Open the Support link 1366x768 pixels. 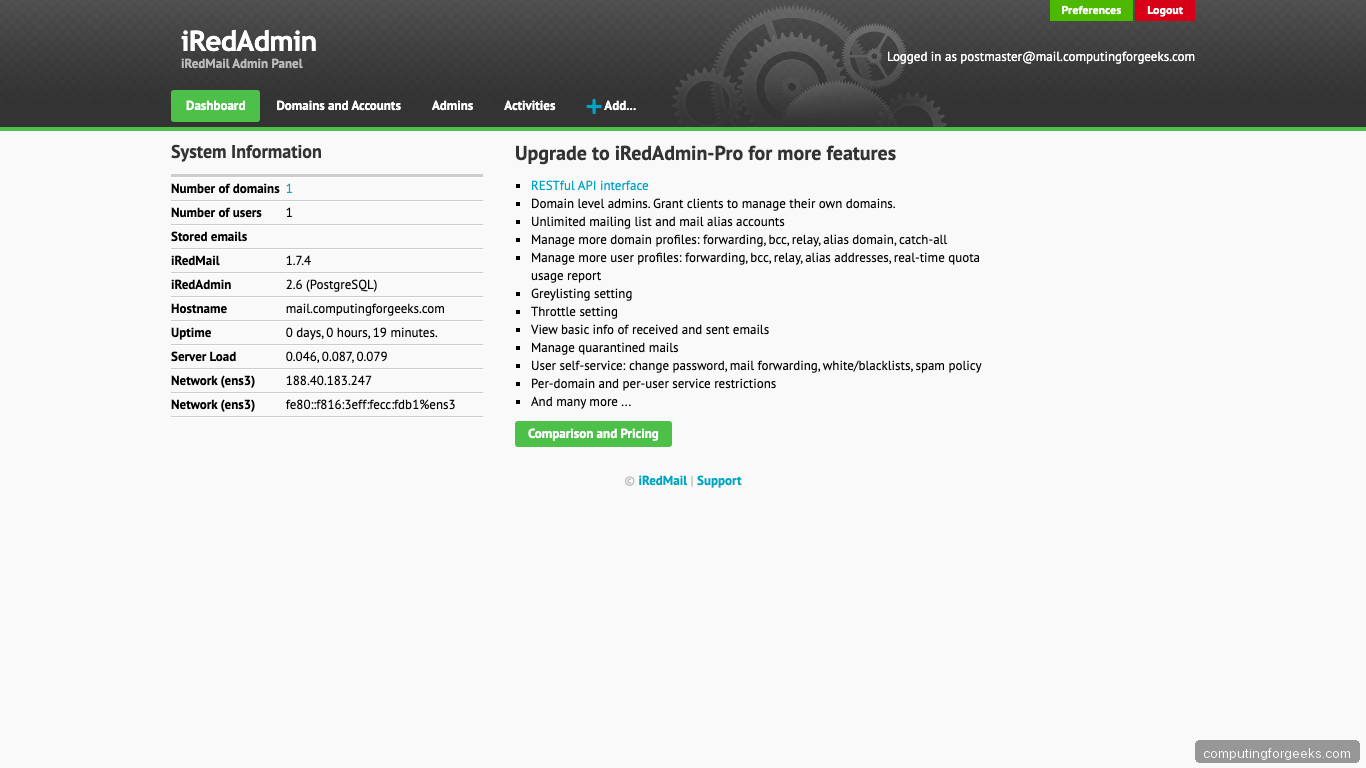point(719,480)
